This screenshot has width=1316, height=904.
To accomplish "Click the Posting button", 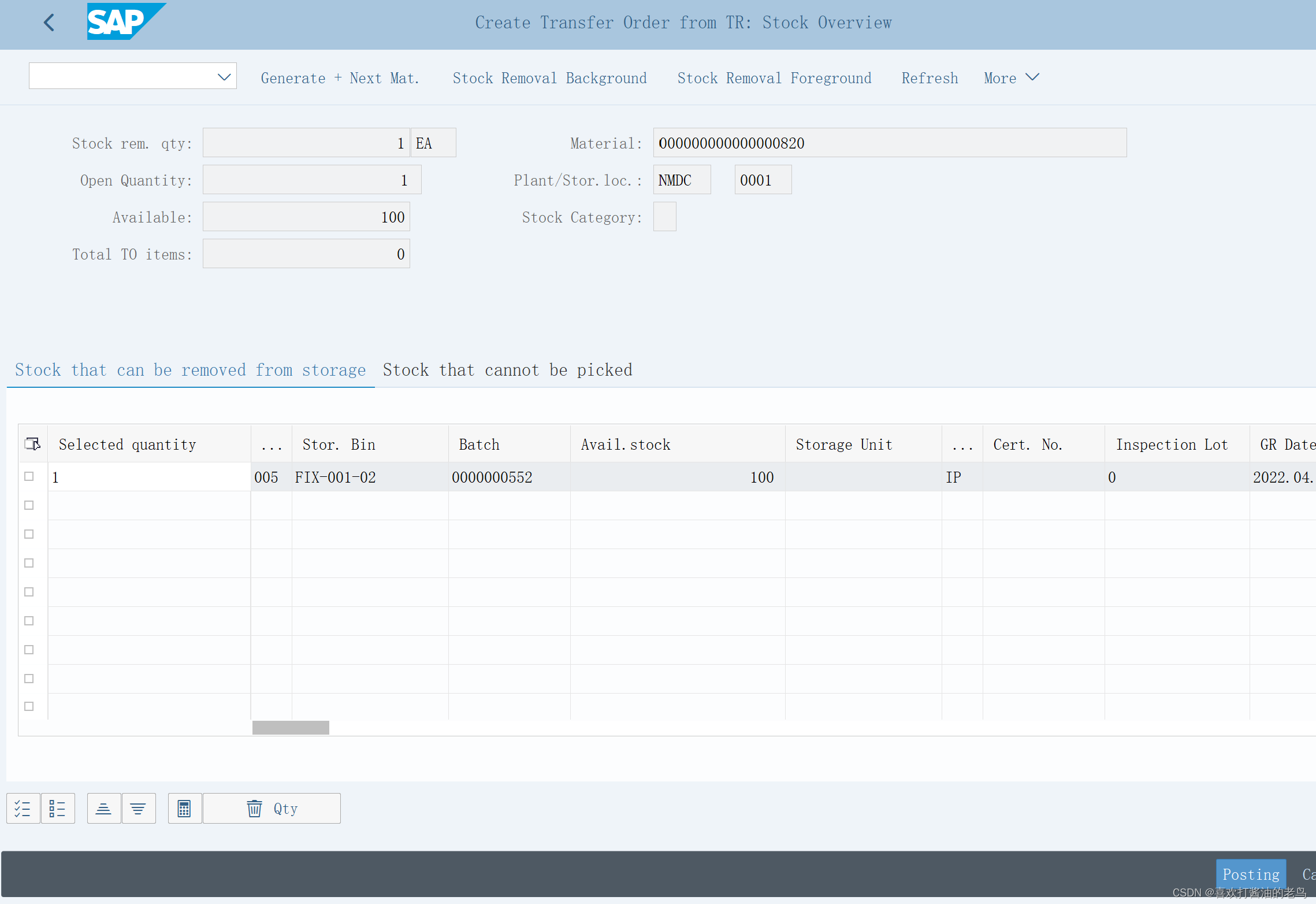I will (x=1251, y=875).
